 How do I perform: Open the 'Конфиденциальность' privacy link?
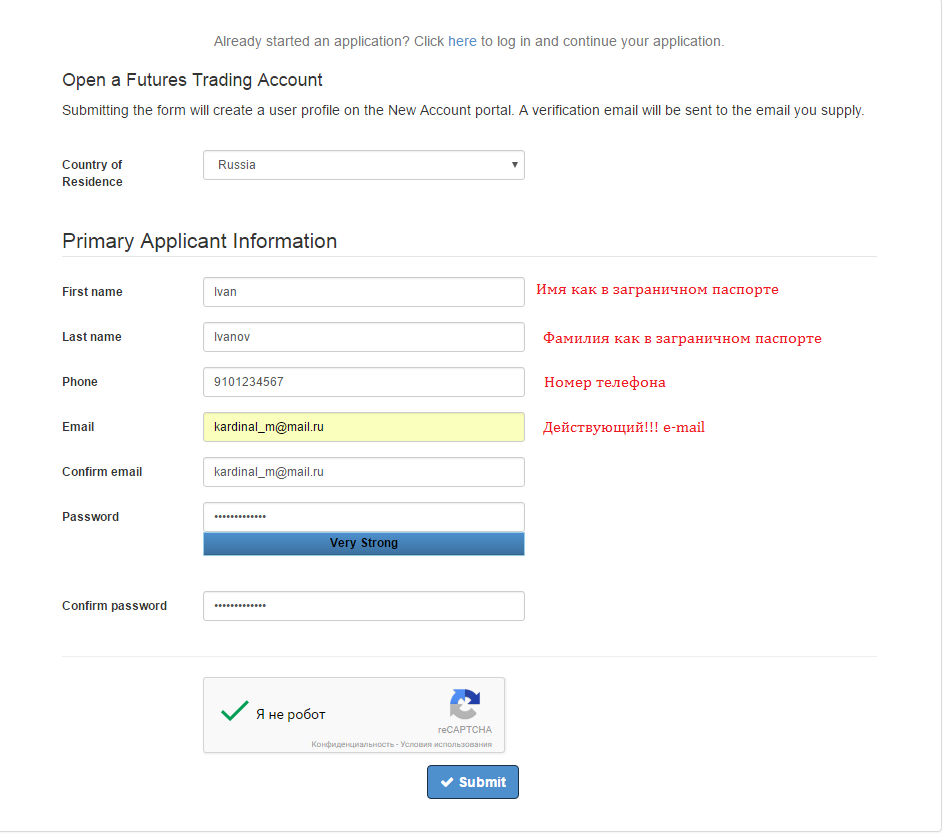(352, 745)
